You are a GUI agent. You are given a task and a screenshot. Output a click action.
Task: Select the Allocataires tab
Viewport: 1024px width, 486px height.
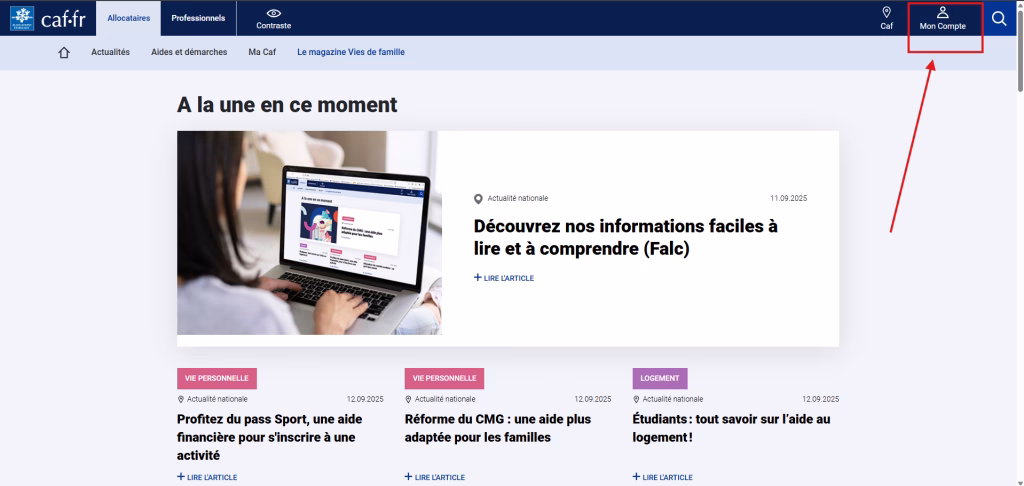pos(128,18)
